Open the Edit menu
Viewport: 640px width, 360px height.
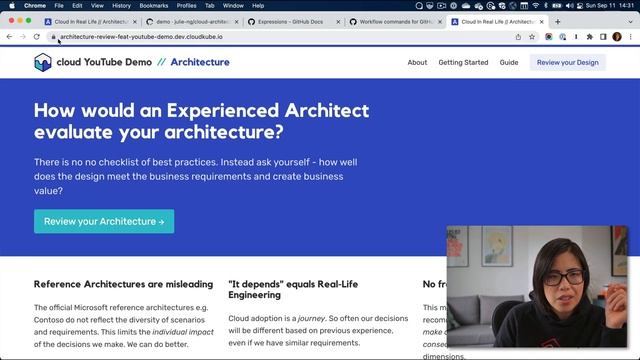pyautogui.click(x=77, y=6)
